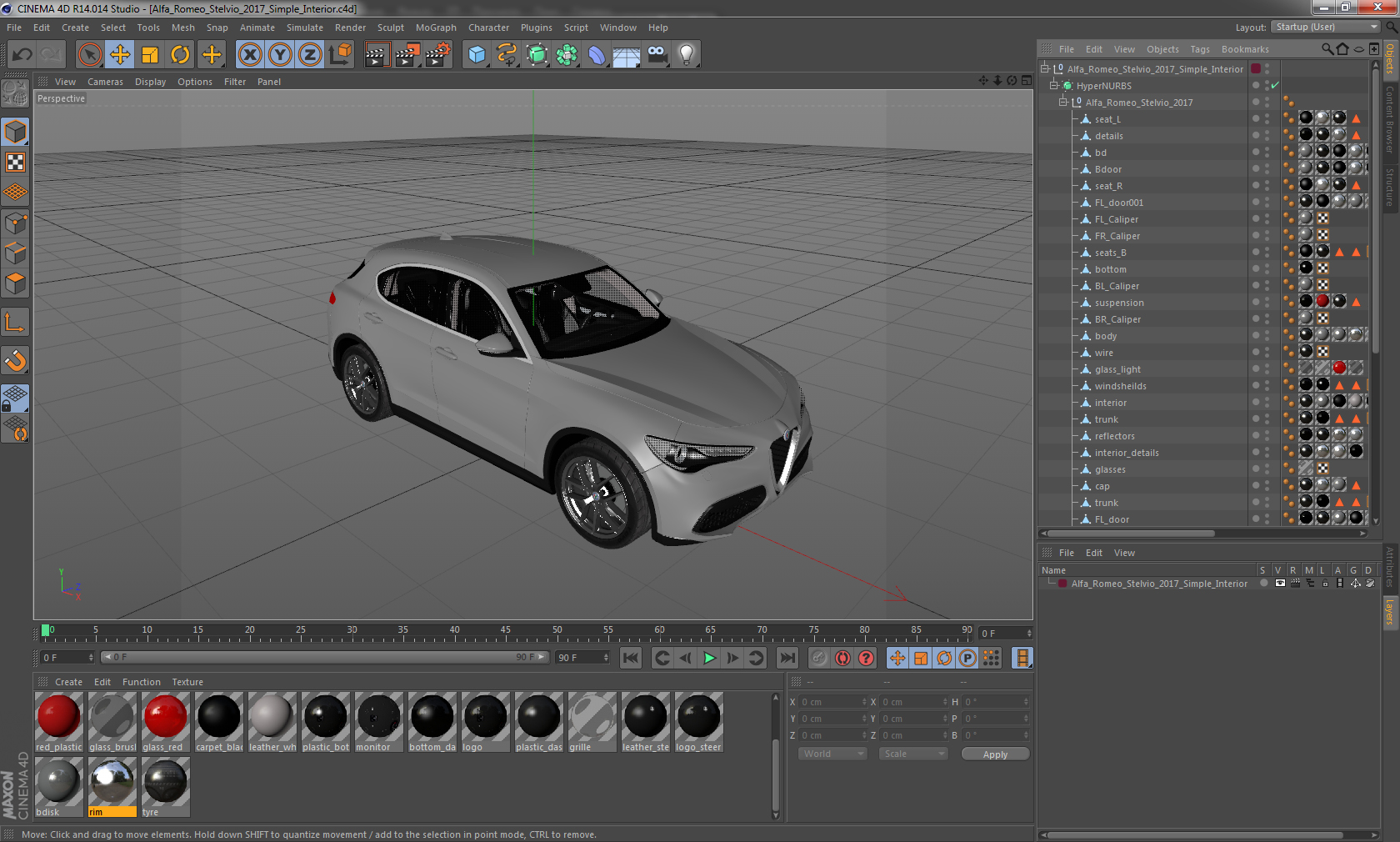Play the animation forward
1400x842 pixels.
click(709, 658)
